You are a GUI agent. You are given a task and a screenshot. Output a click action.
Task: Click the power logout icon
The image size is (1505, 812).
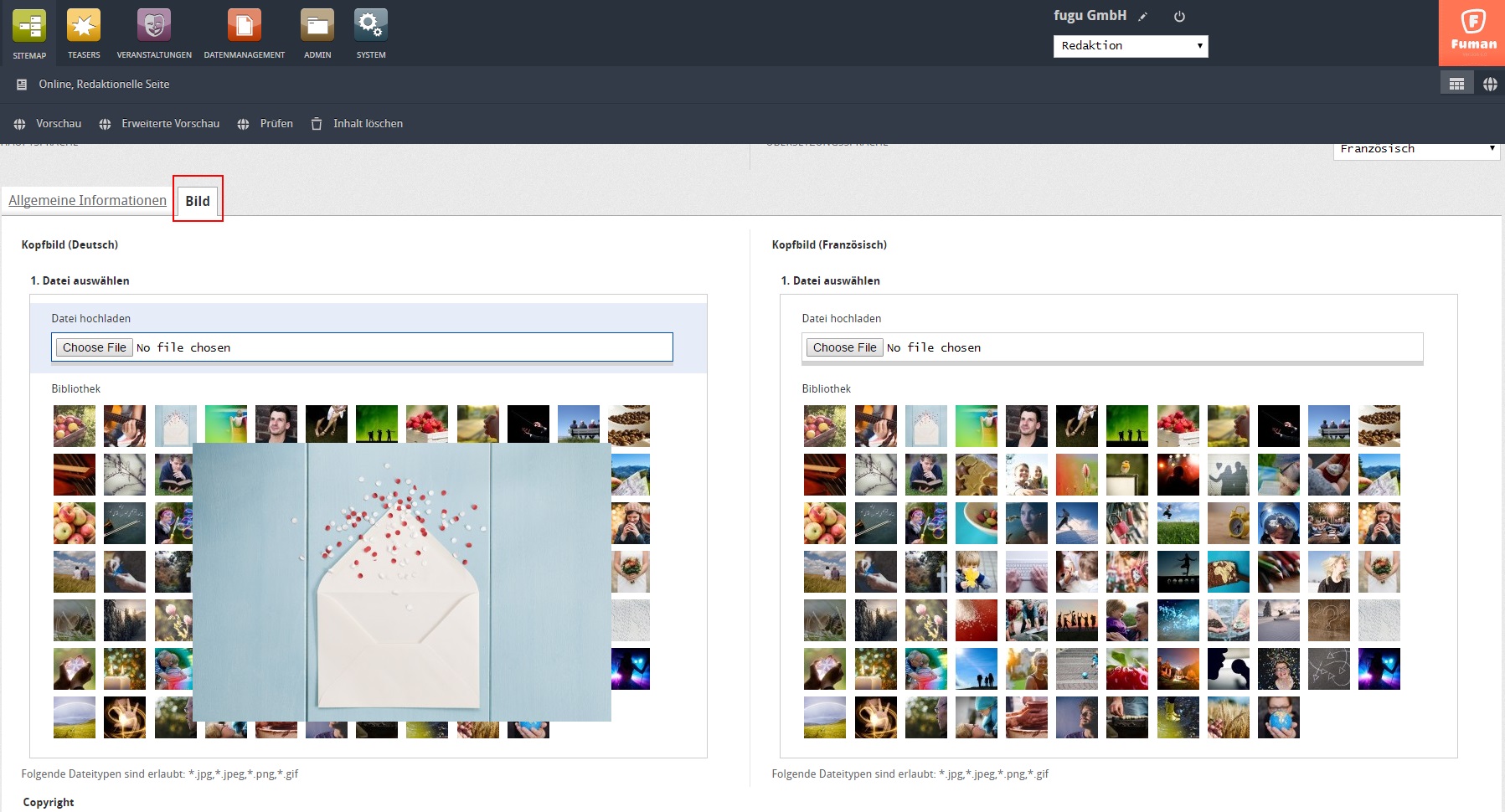(1179, 17)
